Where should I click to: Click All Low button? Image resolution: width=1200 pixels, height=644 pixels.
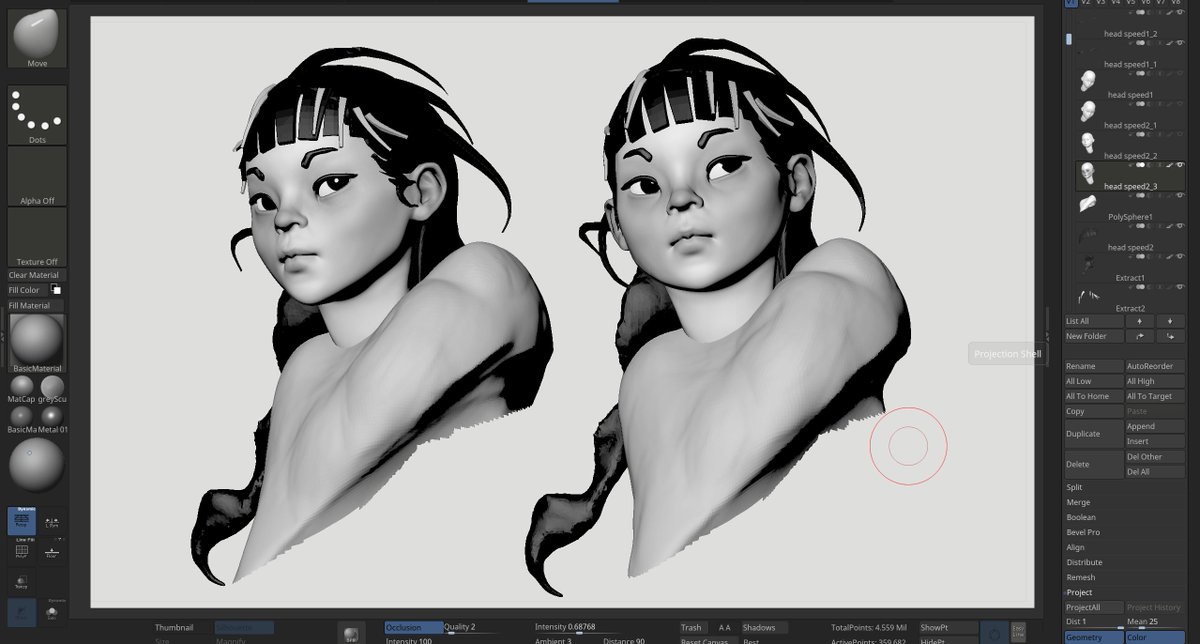coord(1094,381)
